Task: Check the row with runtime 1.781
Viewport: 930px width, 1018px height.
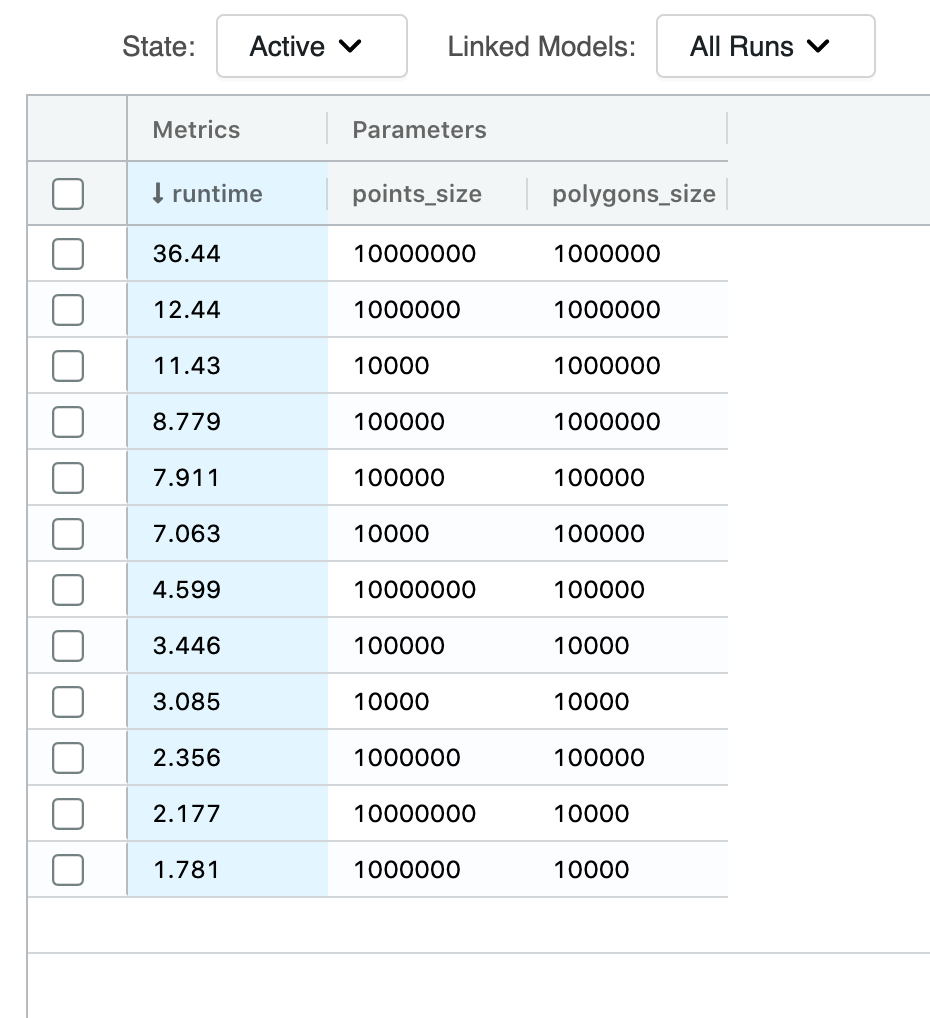Action: (x=68, y=870)
